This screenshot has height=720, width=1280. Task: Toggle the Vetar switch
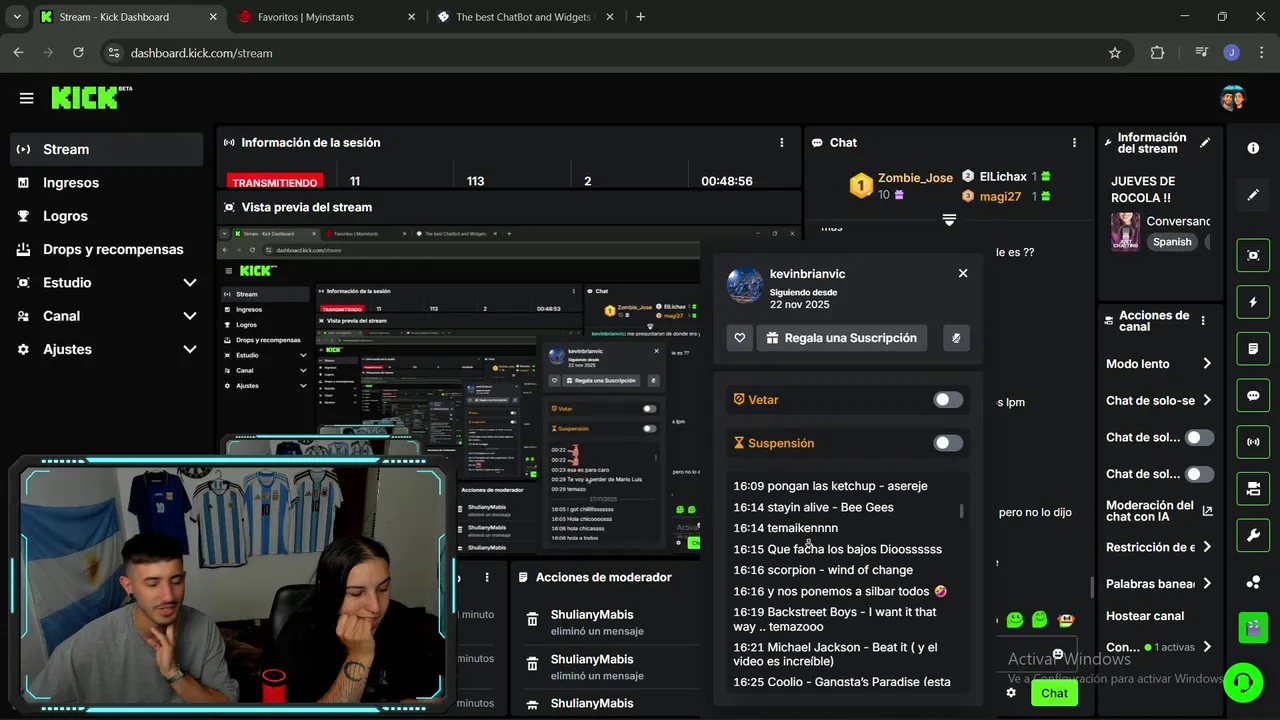948,400
